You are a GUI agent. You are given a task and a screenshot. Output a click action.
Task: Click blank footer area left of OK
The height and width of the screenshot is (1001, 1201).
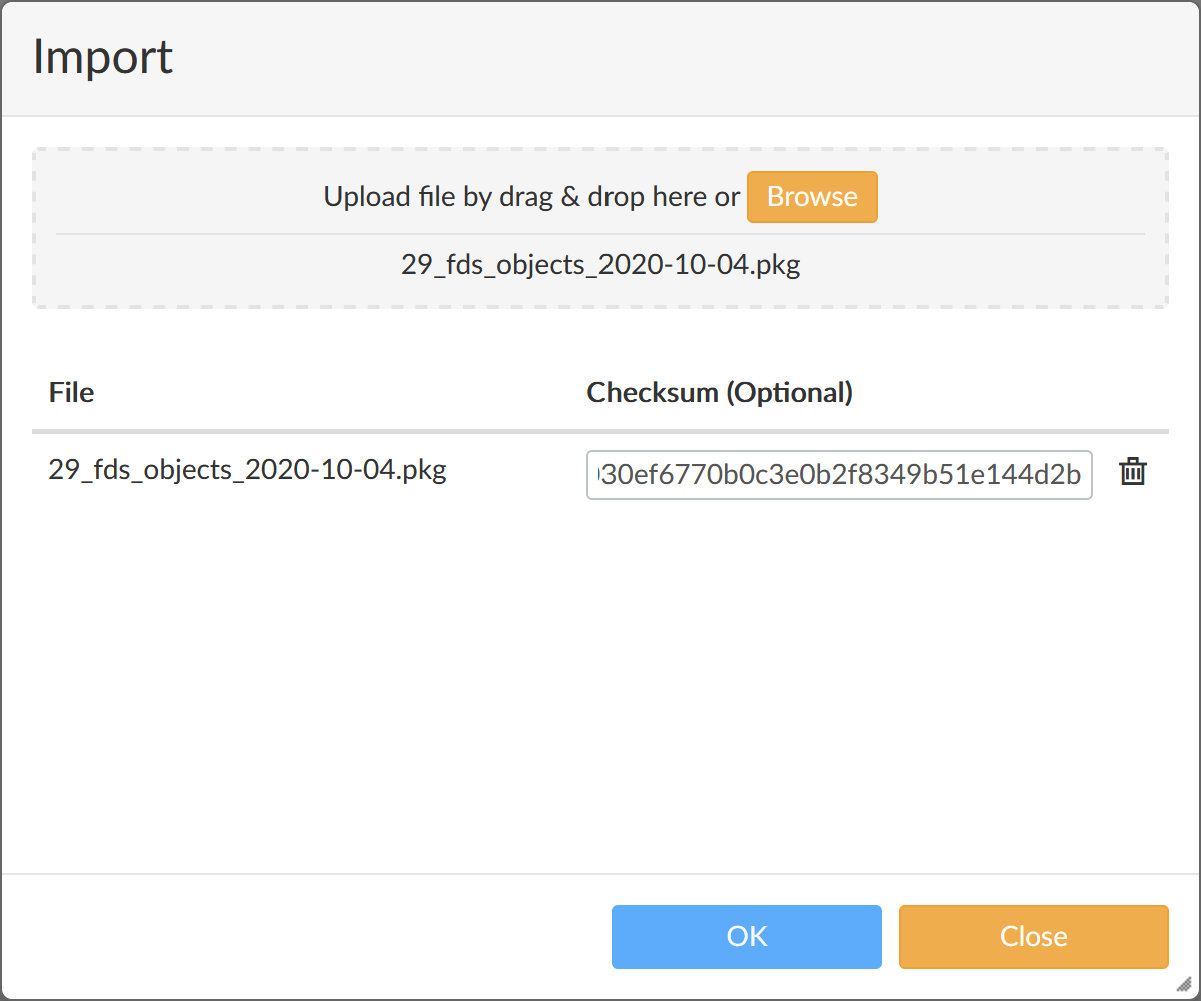click(x=300, y=937)
